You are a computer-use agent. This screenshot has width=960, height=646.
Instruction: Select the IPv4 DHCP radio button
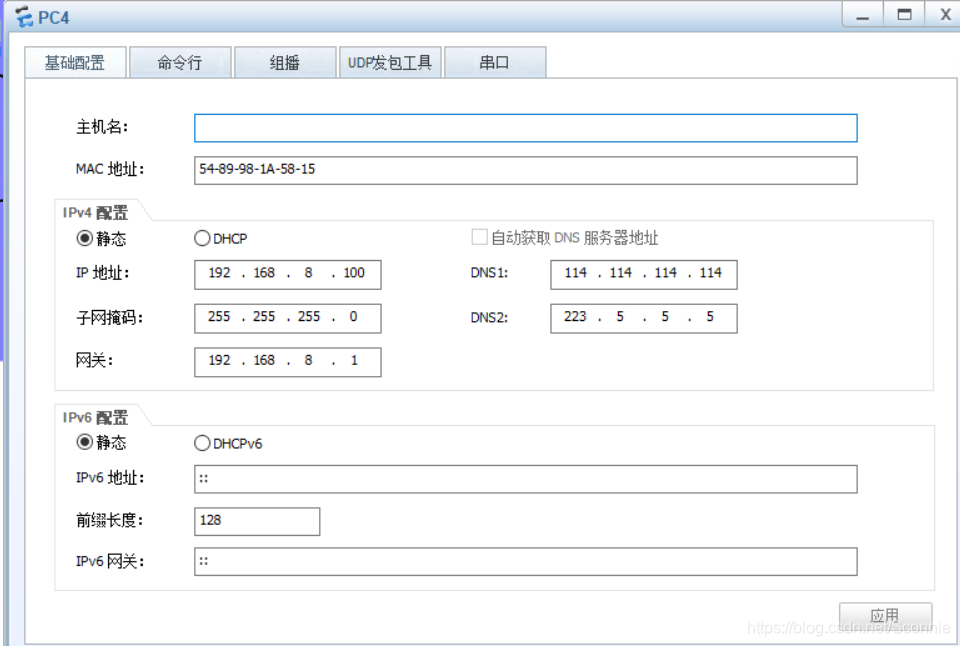pos(202,238)
